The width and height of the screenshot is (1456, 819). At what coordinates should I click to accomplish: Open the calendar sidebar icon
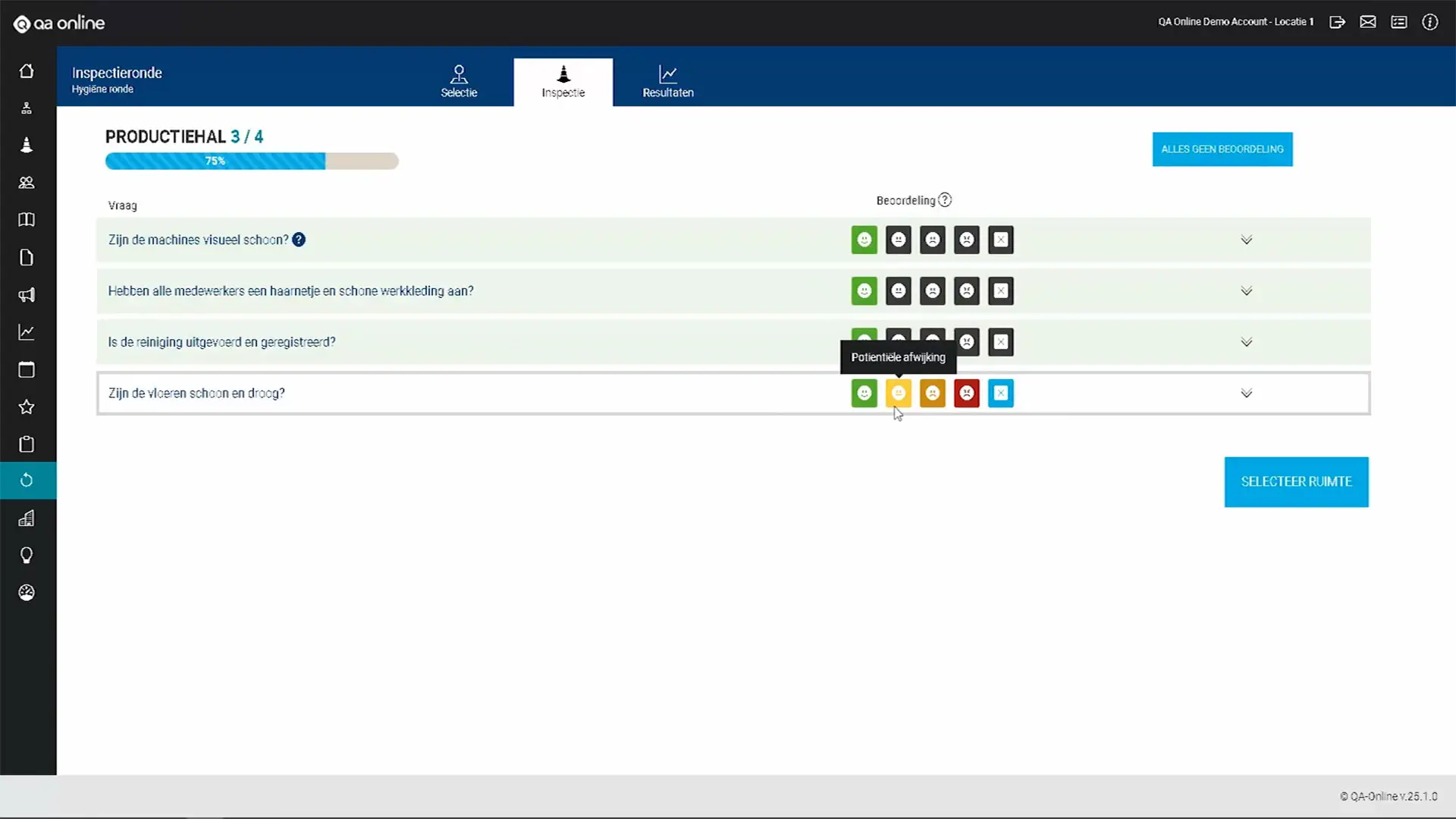coord(27,369)
